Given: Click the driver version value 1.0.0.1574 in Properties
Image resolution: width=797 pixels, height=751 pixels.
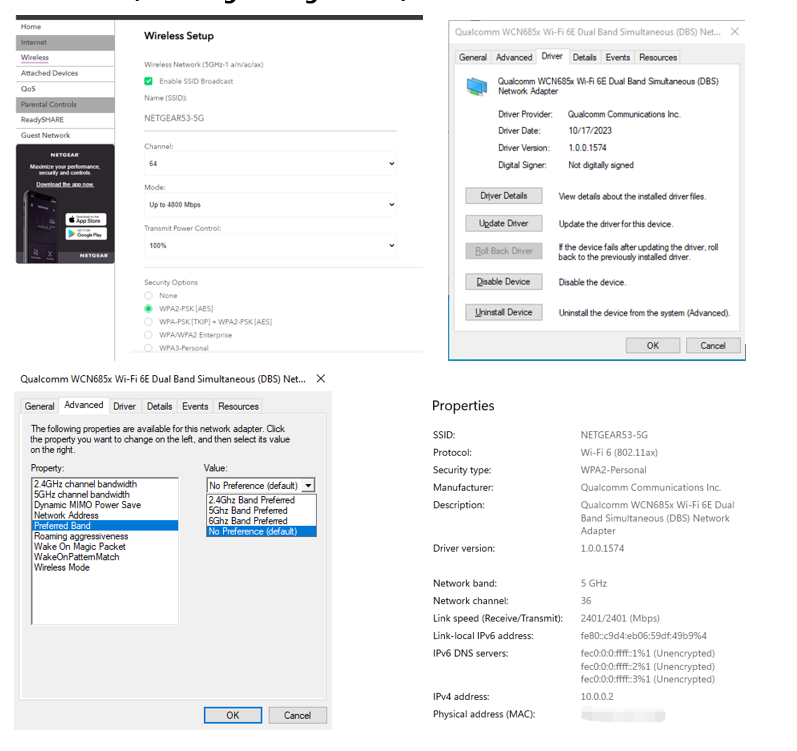Looking at the screenshot, I should tap(602, 549).
